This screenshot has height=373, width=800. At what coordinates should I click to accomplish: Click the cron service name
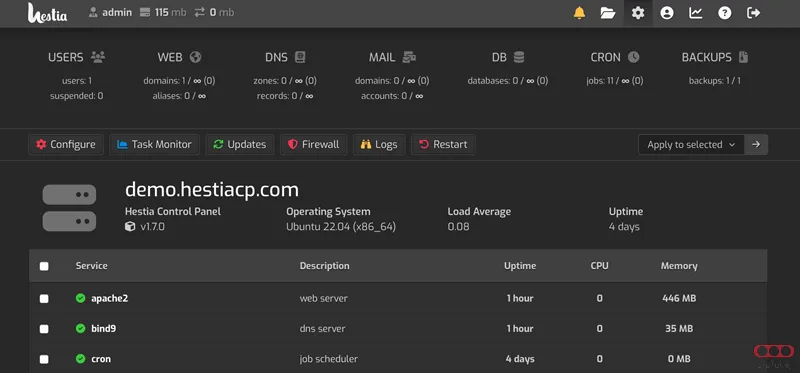coord(101,359)
